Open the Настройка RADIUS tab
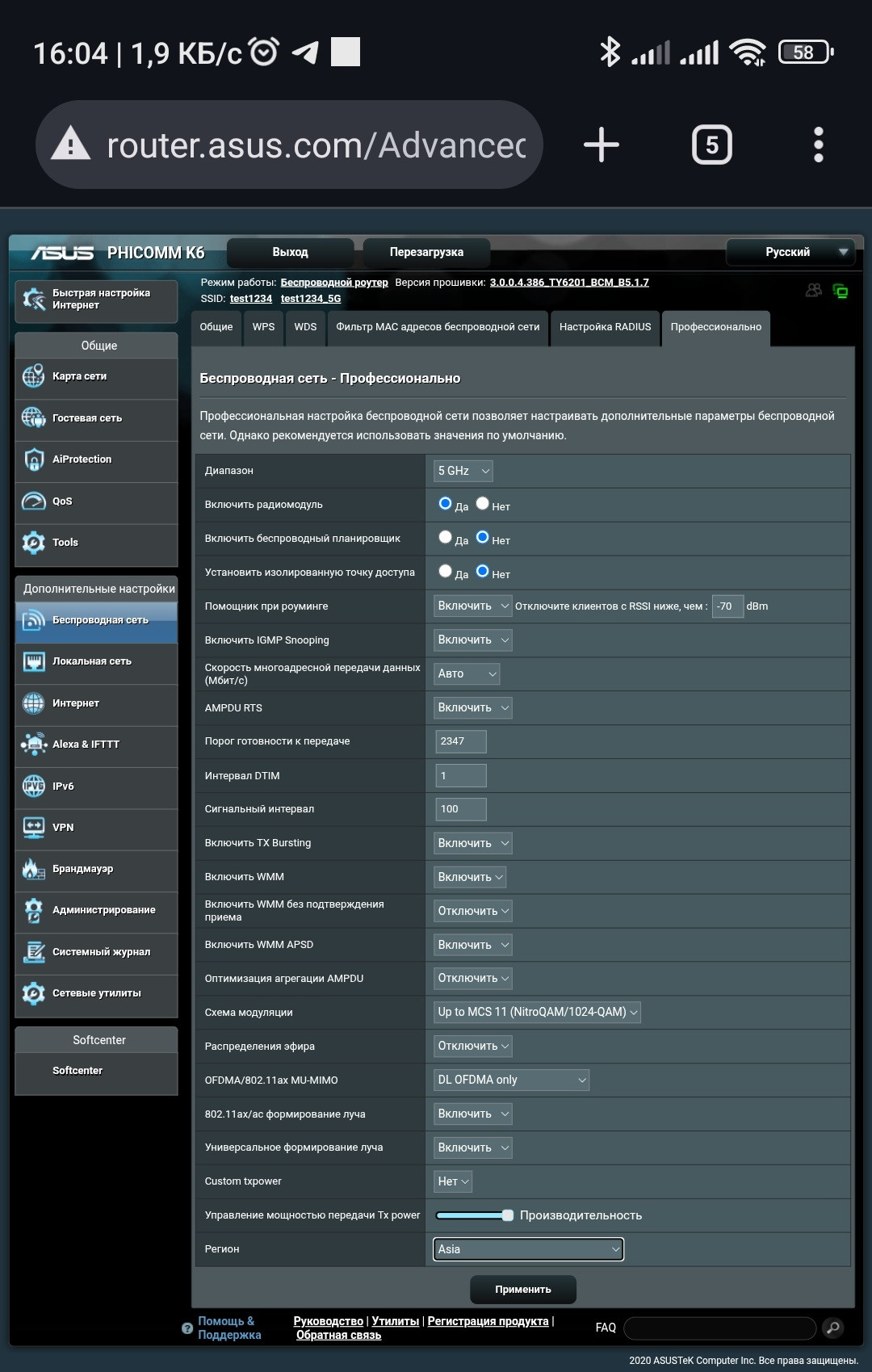Image resolution: width=872 pixels, height=1372 pixels. click(x=605, y=327)
